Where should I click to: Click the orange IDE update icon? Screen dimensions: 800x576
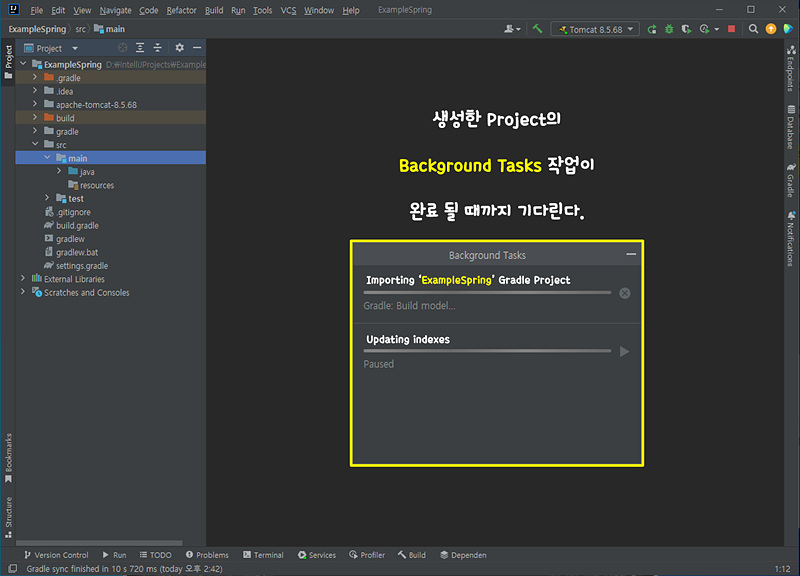771,29
